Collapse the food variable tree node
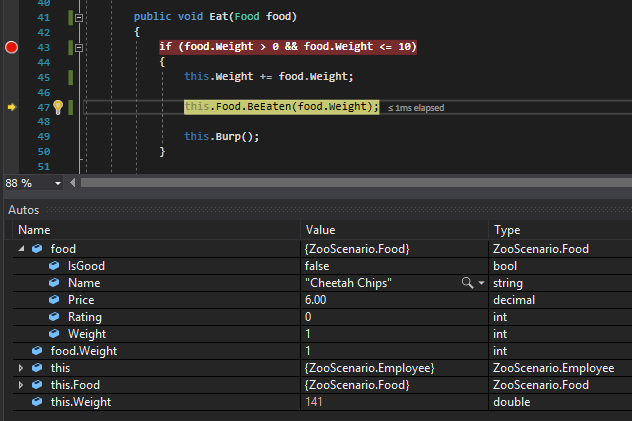 tap(22, 249)
